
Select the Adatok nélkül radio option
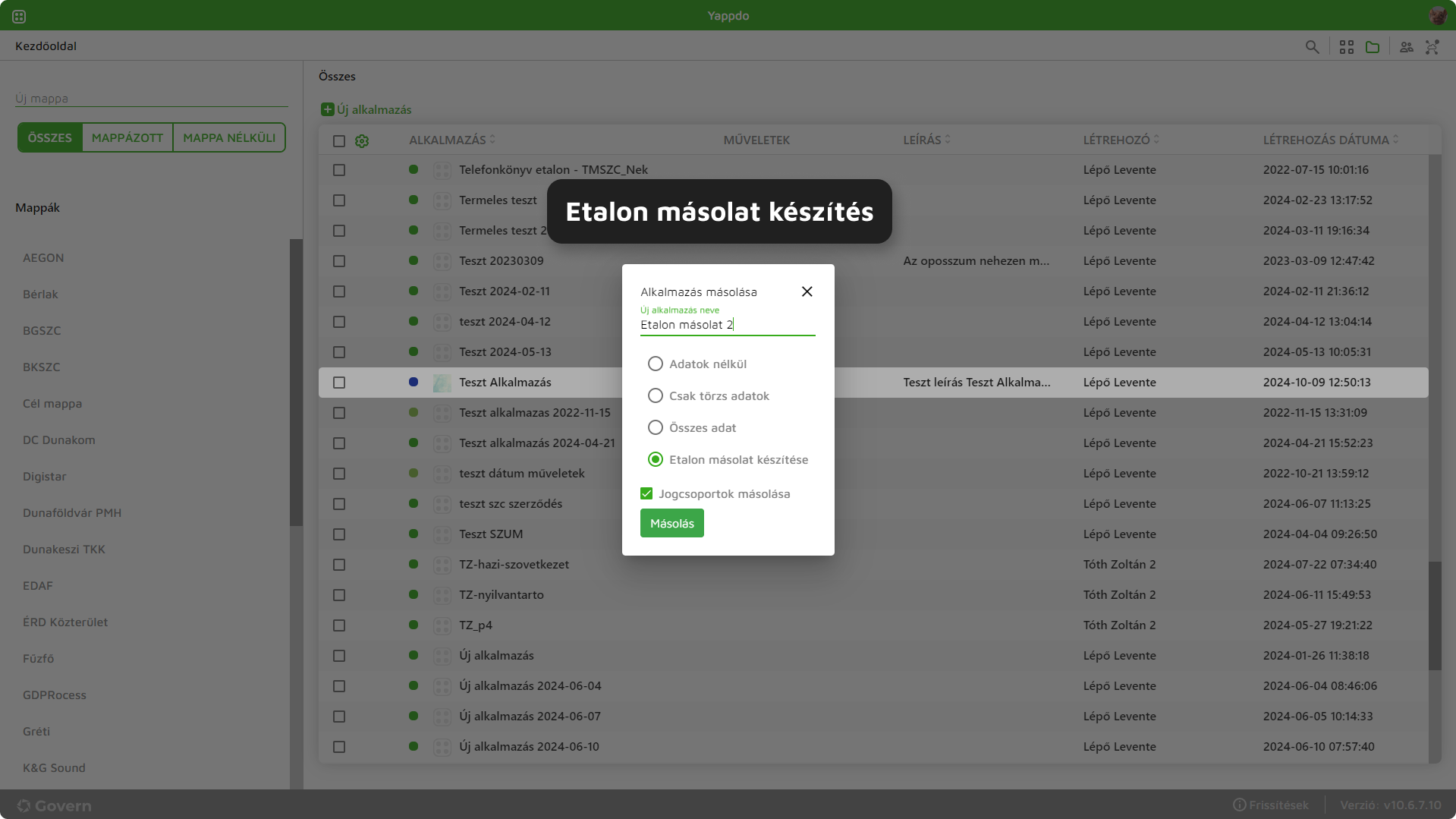click(656, 364)
